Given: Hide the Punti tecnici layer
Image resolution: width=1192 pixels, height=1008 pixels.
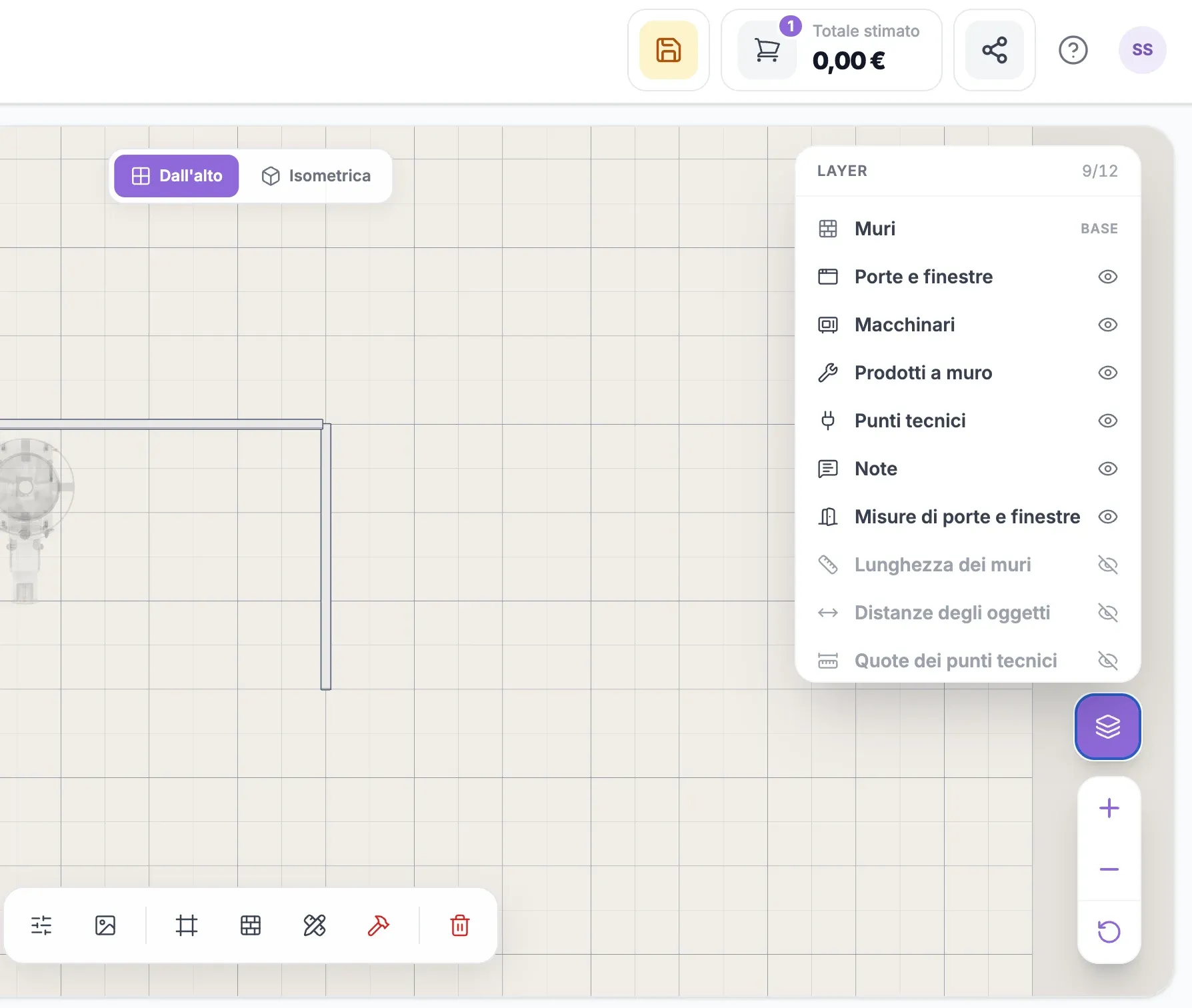Looking at the screenshot, I should (1107, 421).
